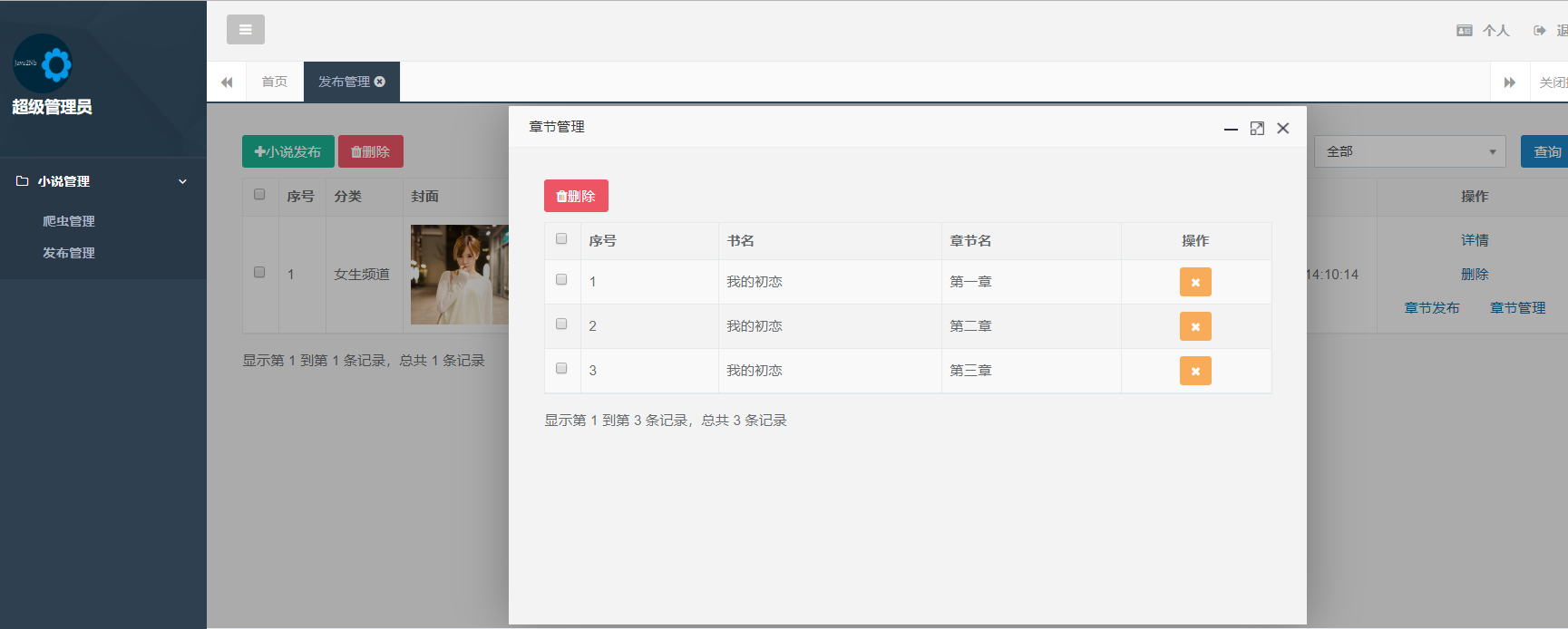Open the 关闭 tab operations dropdown

(x=1552, y=82)
